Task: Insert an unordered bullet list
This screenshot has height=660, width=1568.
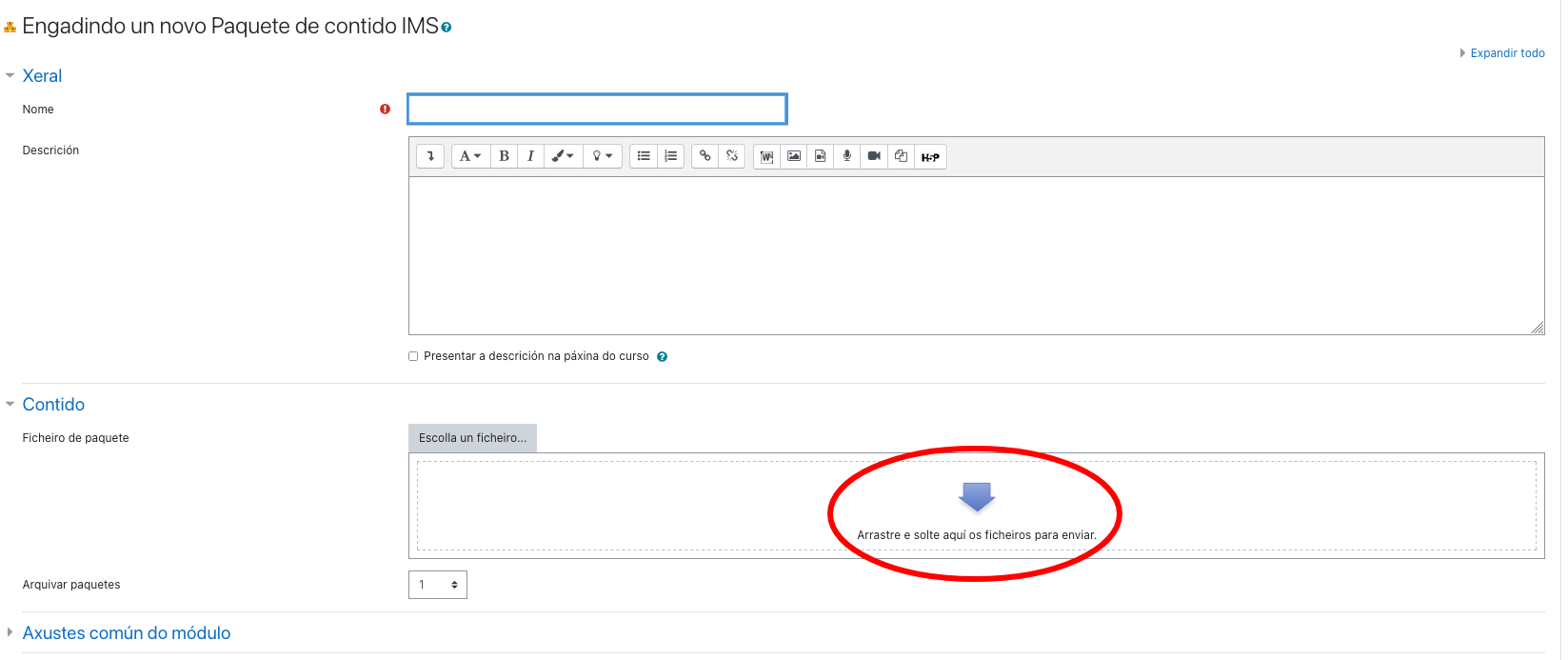Action: click(644, 156)
